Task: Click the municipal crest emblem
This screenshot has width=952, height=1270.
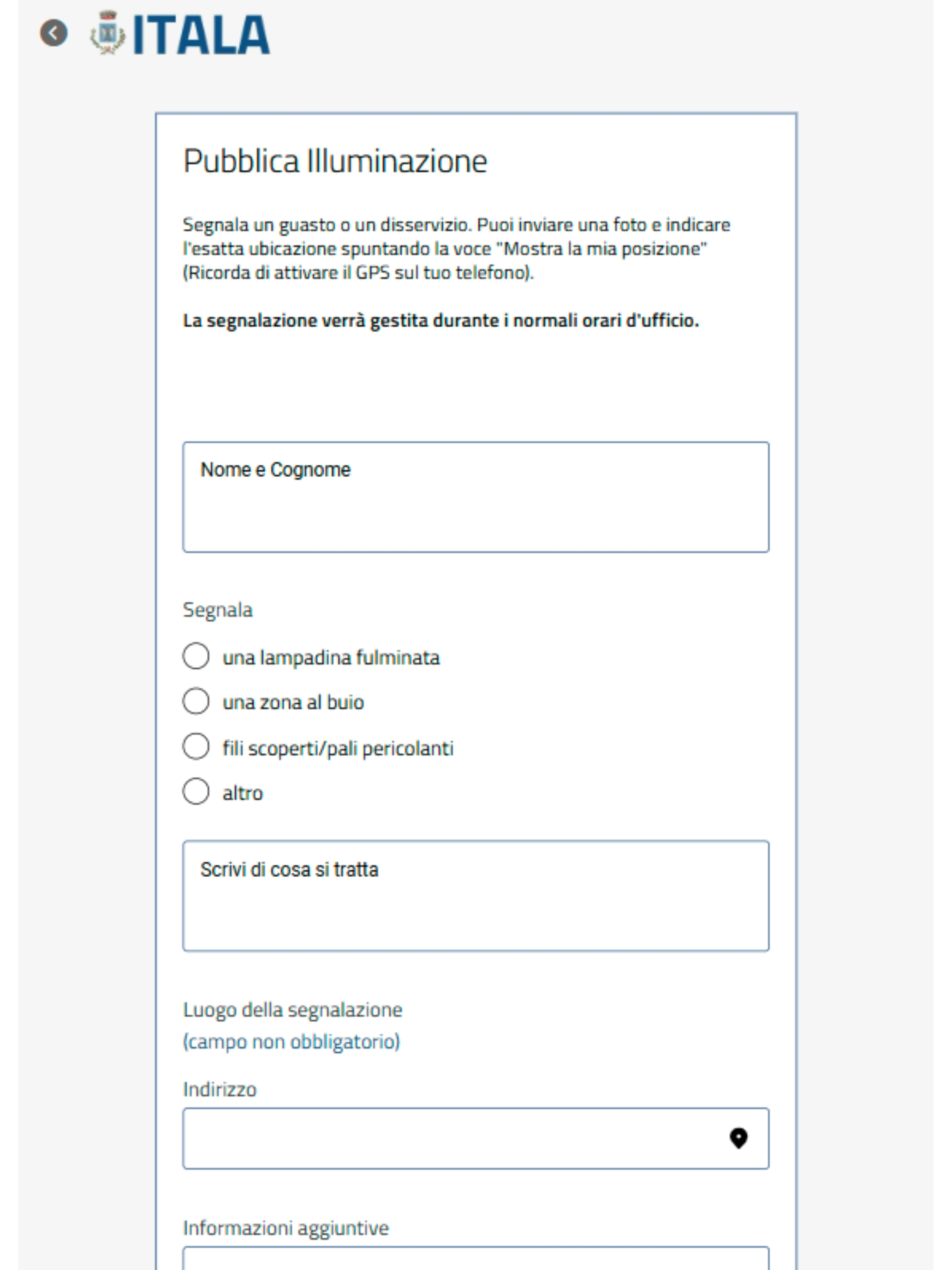Action: click(x=107, y=33)
